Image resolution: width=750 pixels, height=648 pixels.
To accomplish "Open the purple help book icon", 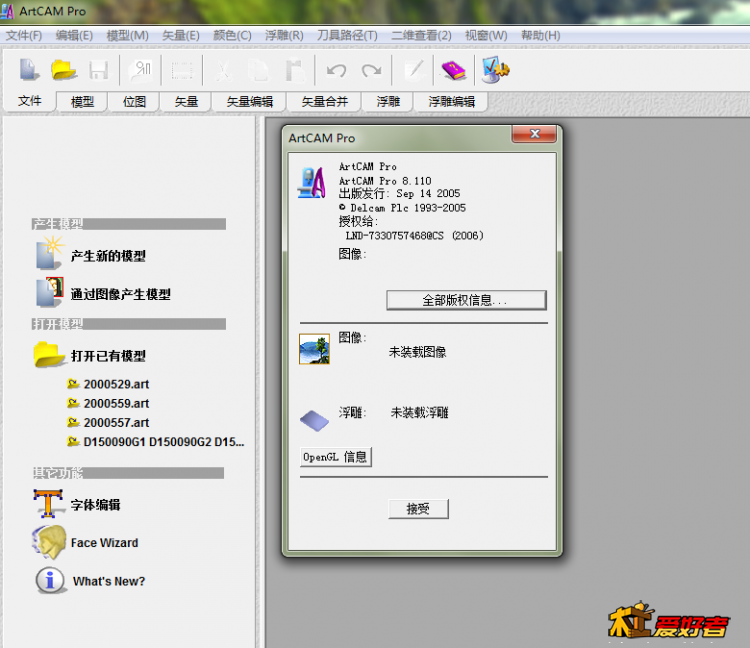I will [x=453, y=70].
